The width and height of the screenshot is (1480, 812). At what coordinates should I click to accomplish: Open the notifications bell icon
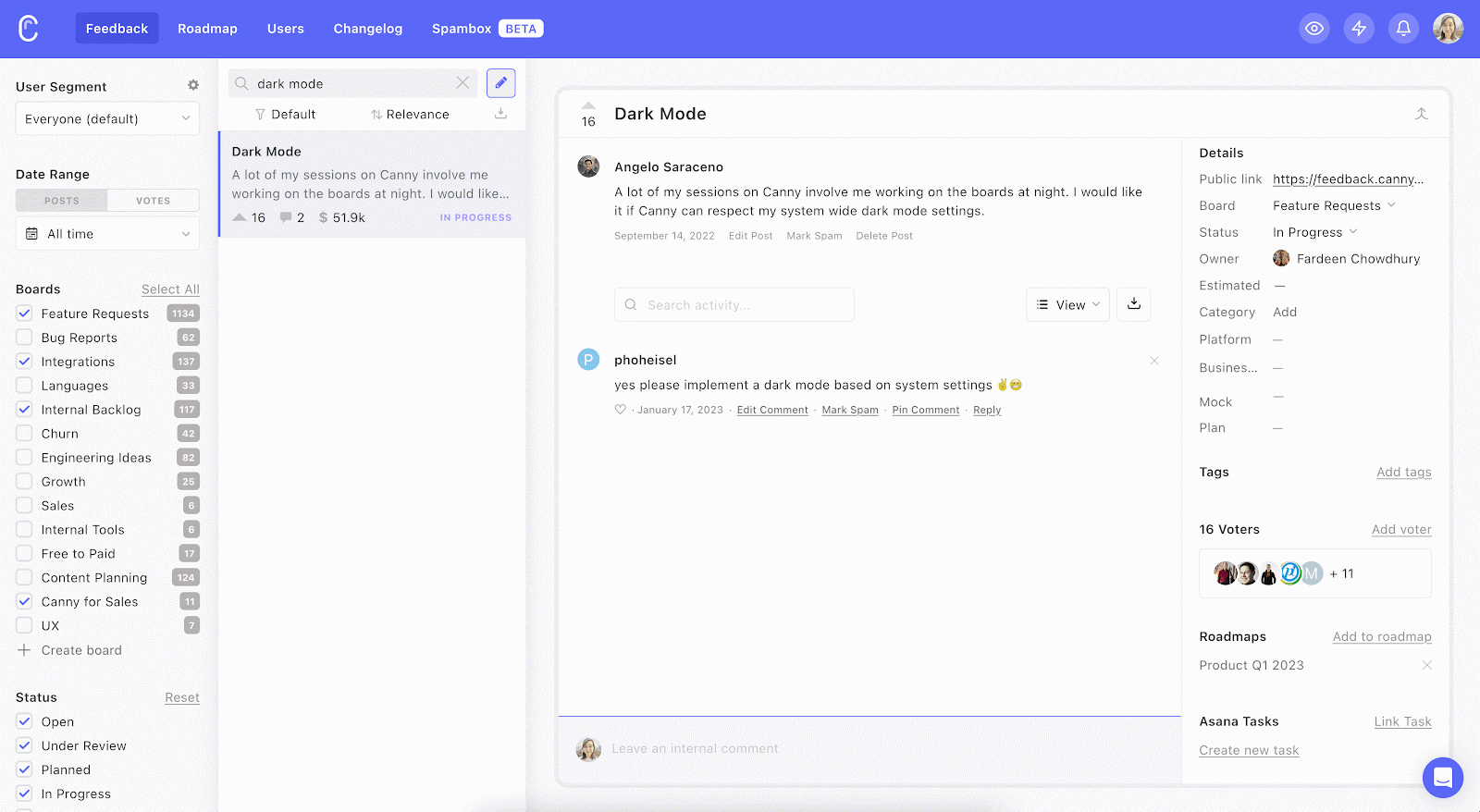1403,29
